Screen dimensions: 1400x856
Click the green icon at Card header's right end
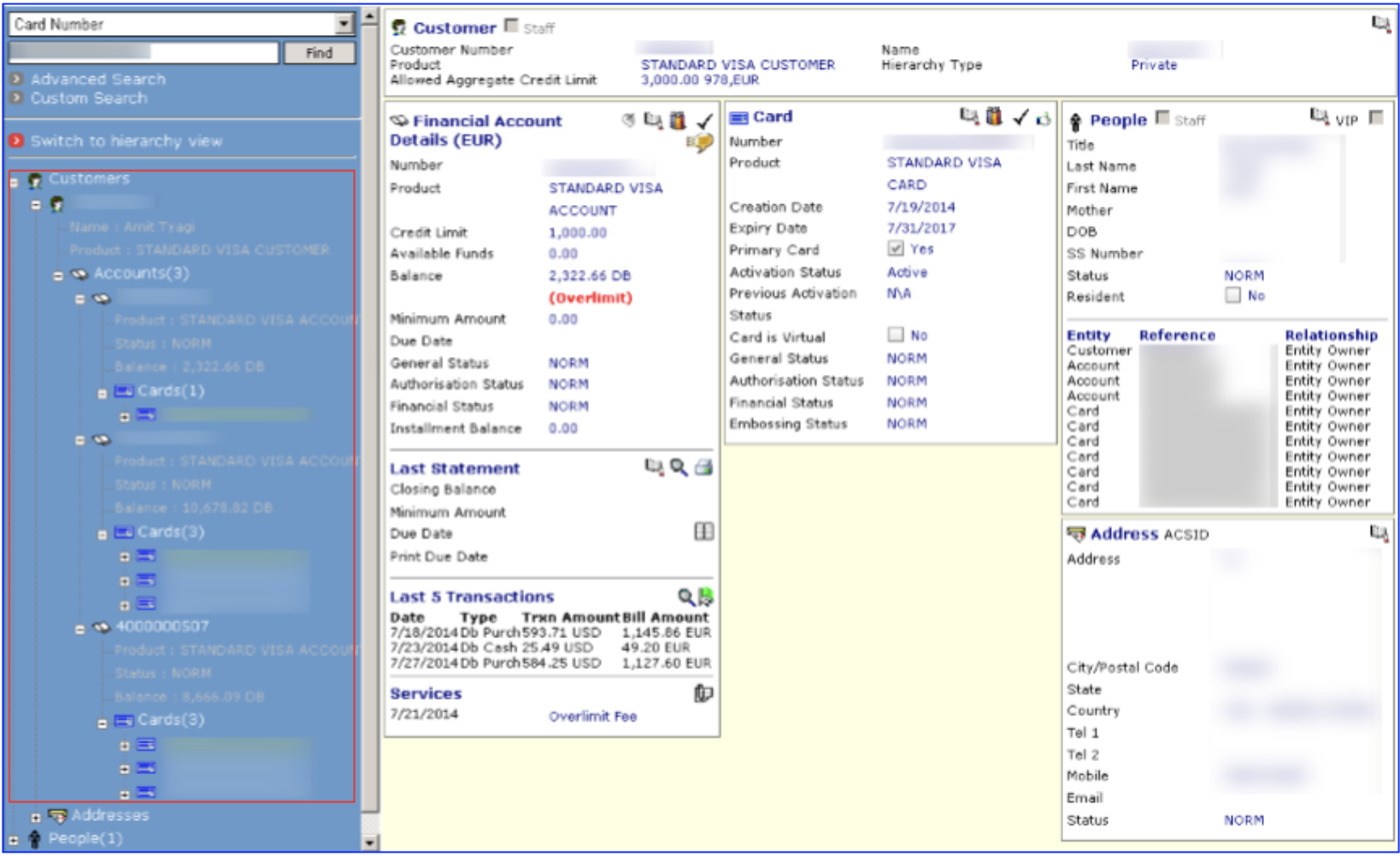click(1043, 119)
